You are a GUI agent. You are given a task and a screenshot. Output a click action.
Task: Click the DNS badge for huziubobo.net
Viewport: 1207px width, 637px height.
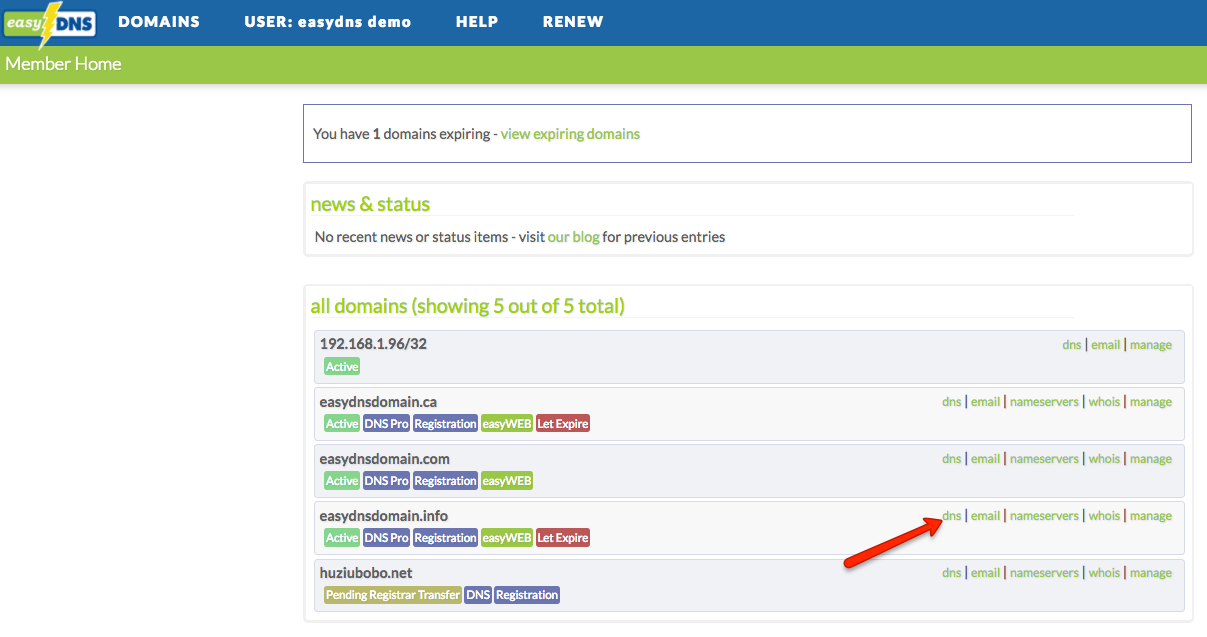tap(478, 595)
